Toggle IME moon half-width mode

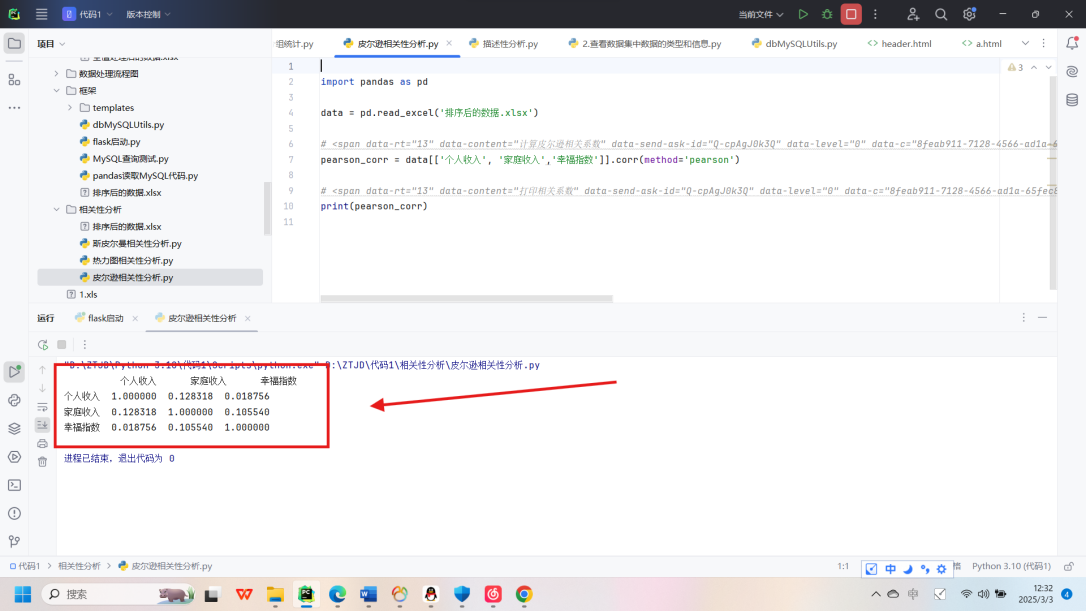(907, 569)
